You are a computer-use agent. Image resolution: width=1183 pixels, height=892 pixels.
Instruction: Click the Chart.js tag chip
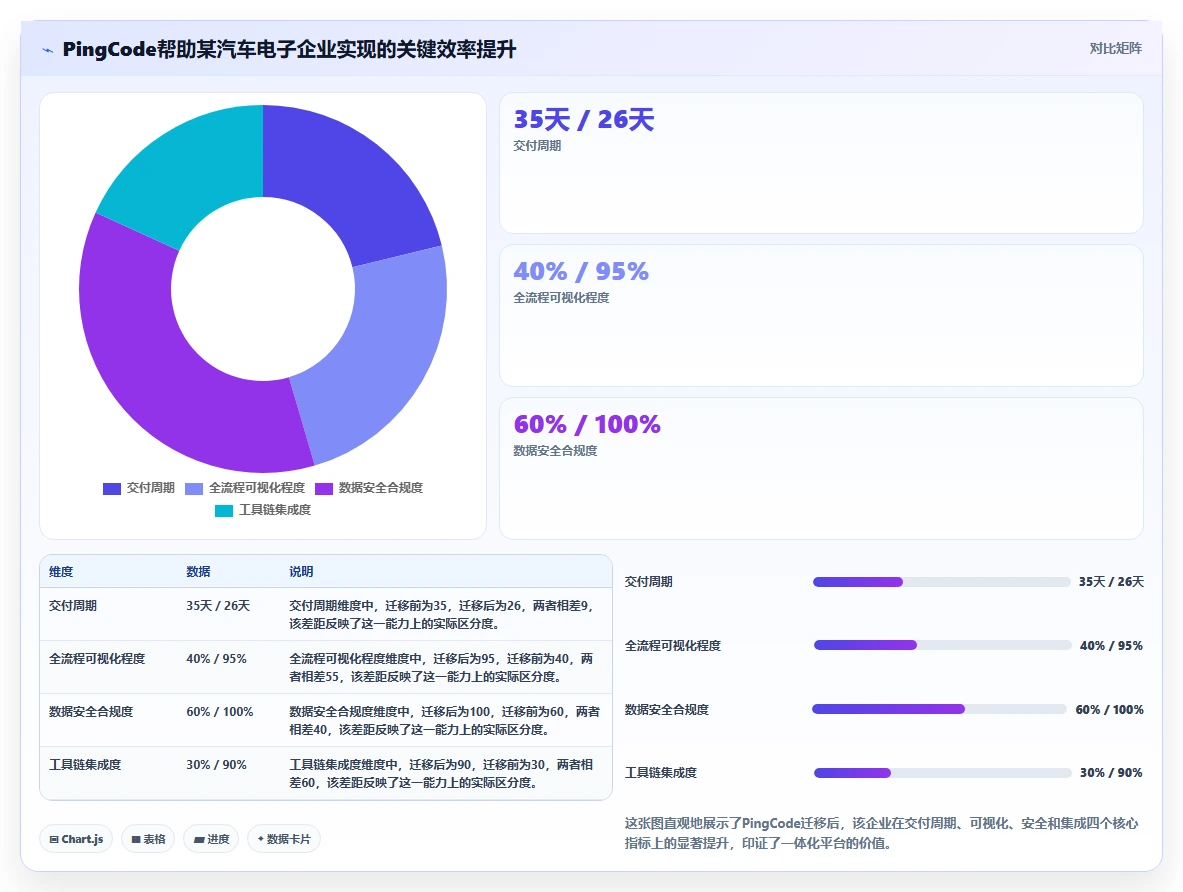(x=76, y=839)
